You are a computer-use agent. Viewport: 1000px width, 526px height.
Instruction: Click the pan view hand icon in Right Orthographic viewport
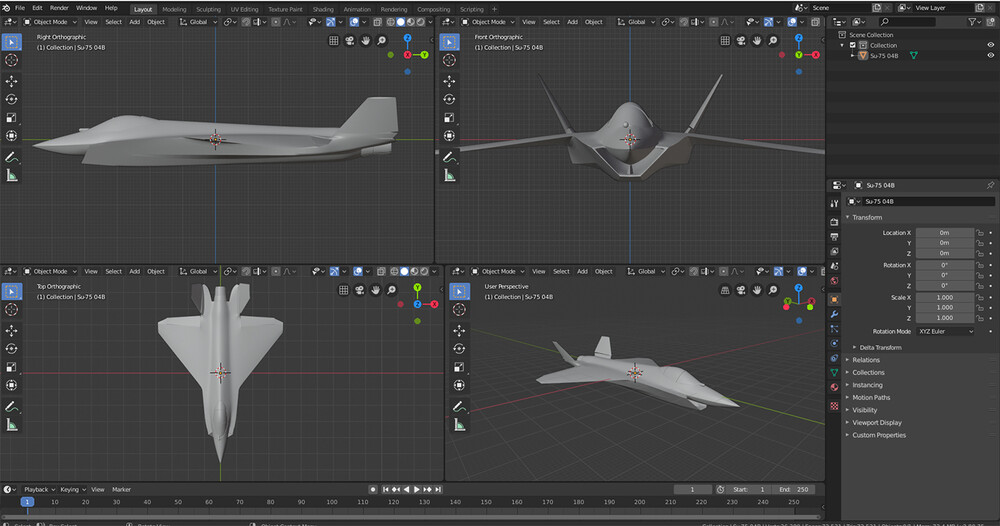[366, 41]
